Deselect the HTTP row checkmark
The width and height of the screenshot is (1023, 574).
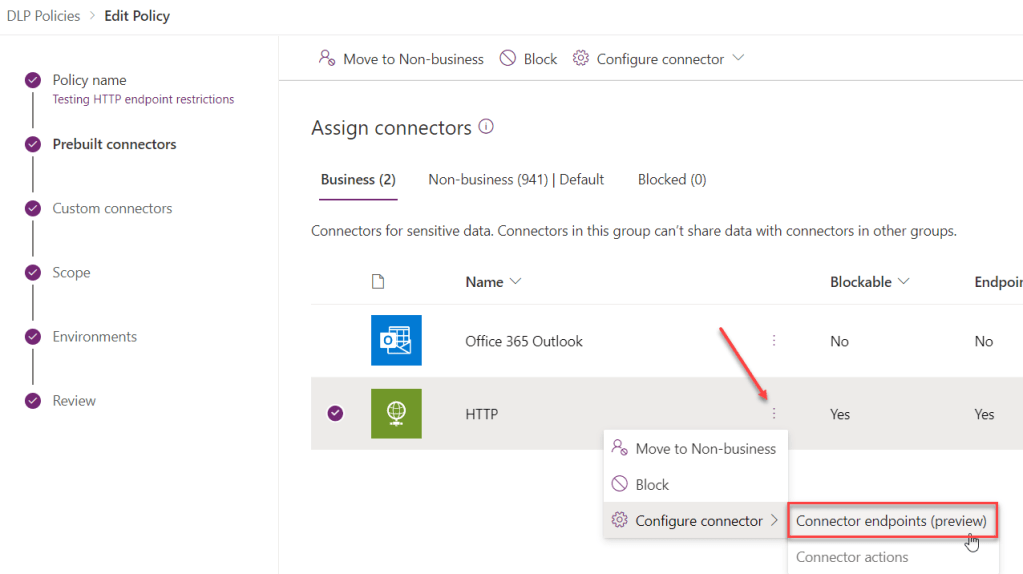335,414
